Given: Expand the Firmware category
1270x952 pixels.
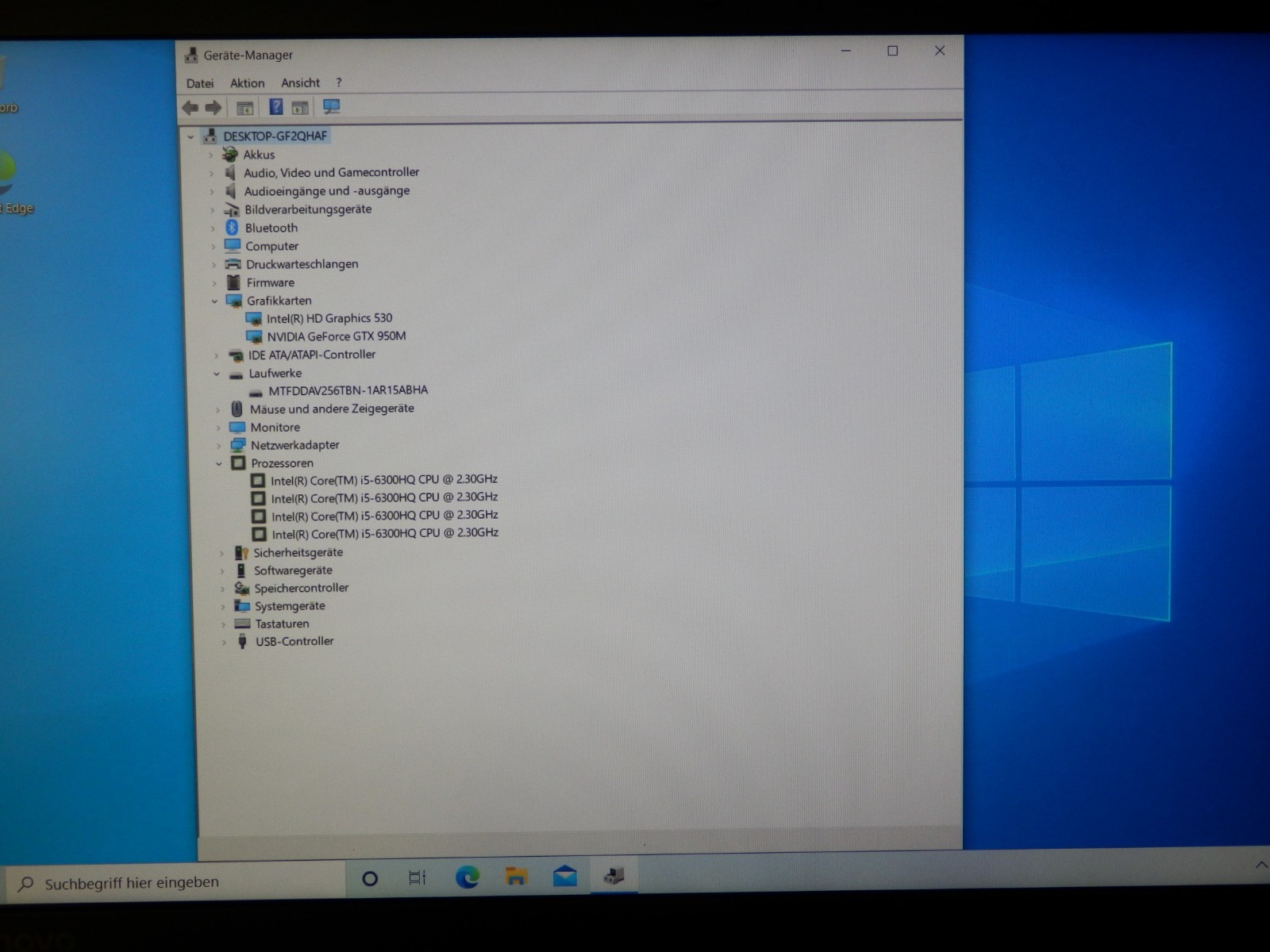Looking at the screenshot, I should [x=214, y=282].
